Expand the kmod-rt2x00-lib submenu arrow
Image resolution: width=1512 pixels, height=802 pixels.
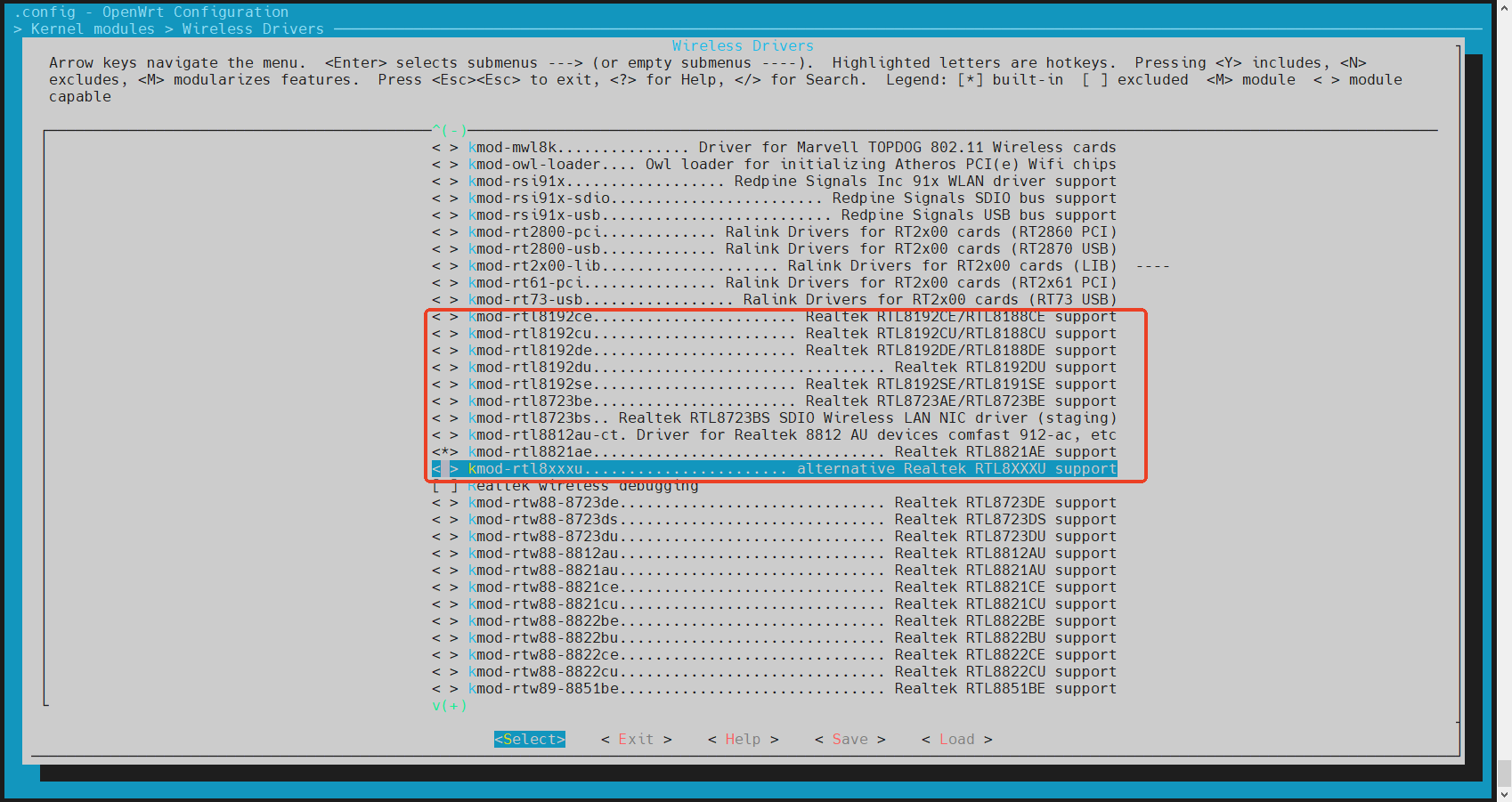point(1152,266)
